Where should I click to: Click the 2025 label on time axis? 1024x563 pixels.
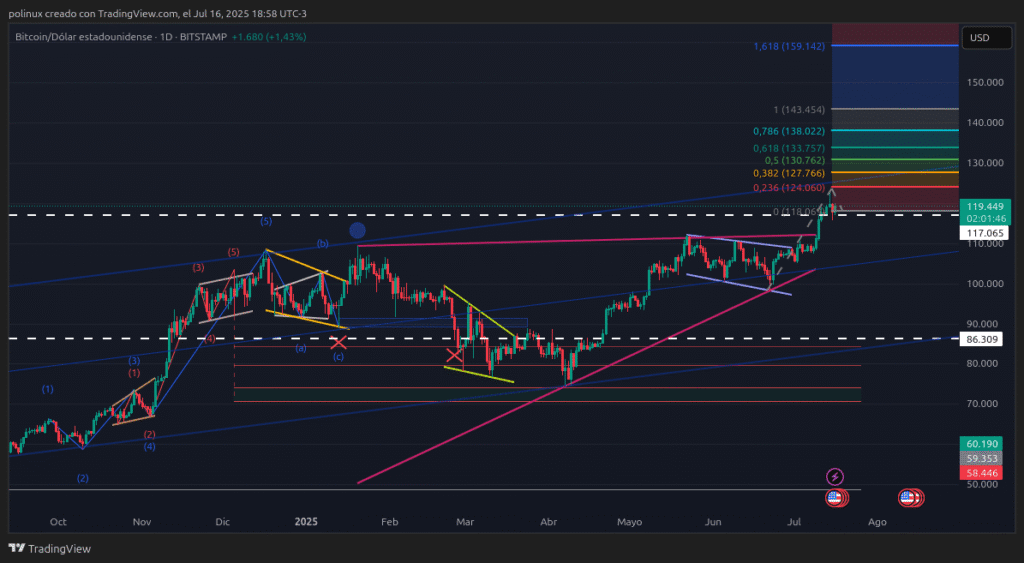tap(307, 522)
